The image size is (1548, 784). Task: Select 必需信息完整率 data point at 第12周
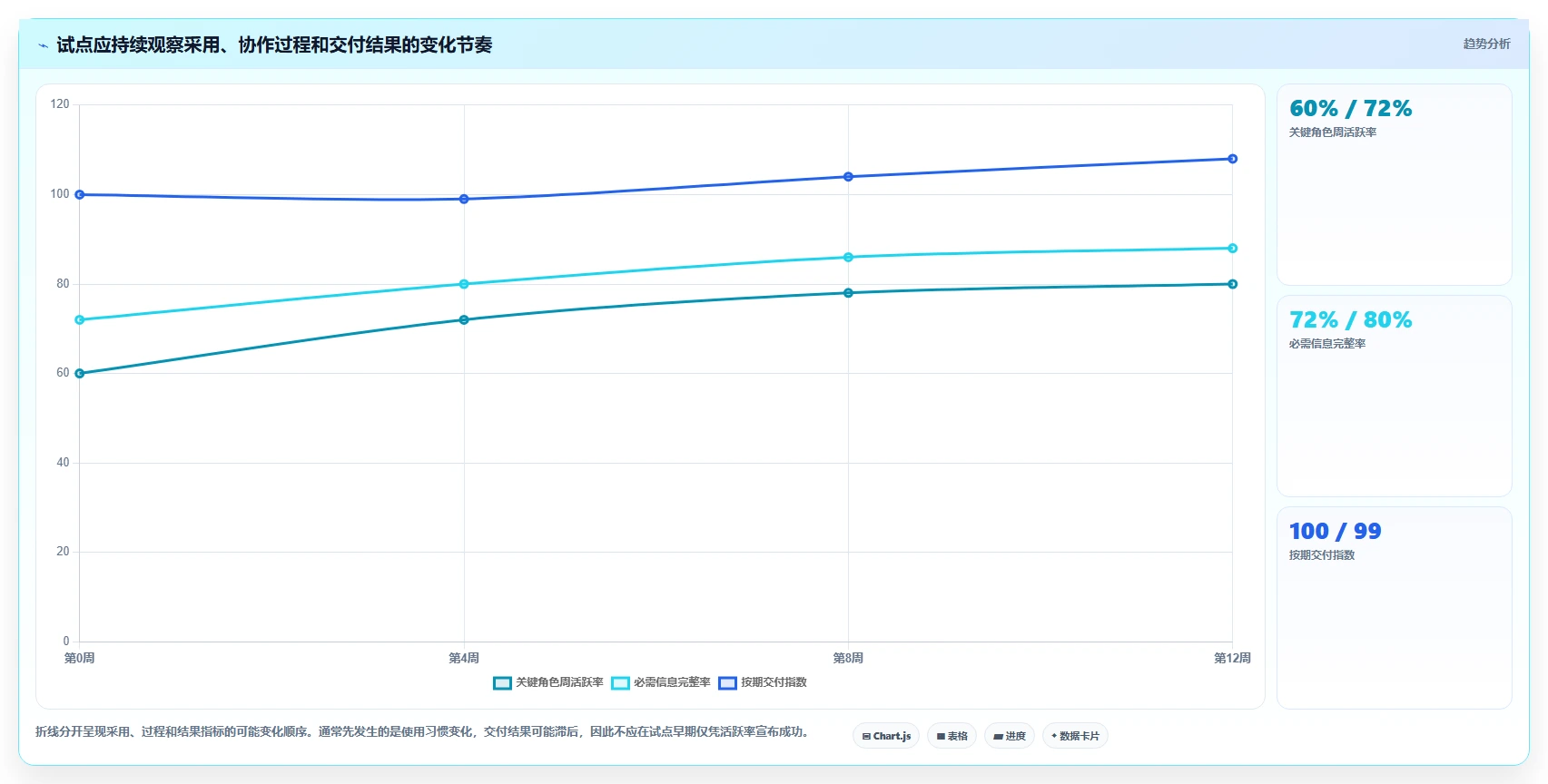click(1232, 249)
